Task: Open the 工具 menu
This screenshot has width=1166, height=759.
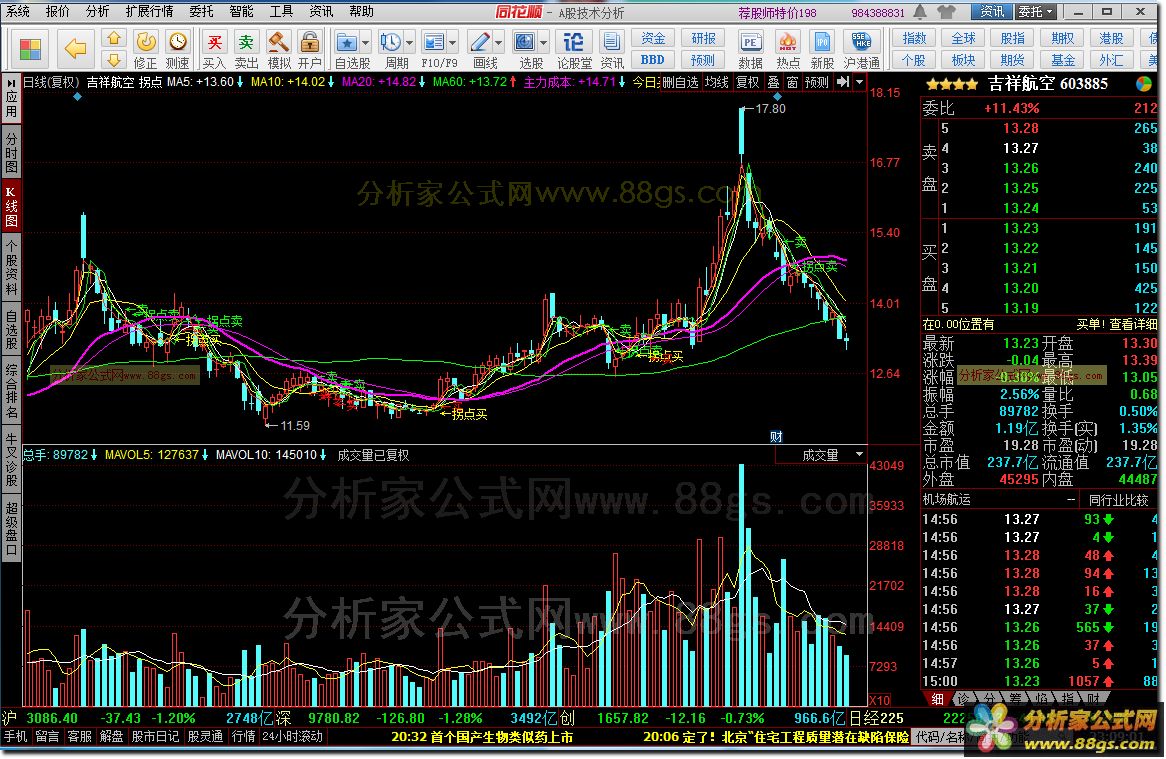Action: coord(281,11)
